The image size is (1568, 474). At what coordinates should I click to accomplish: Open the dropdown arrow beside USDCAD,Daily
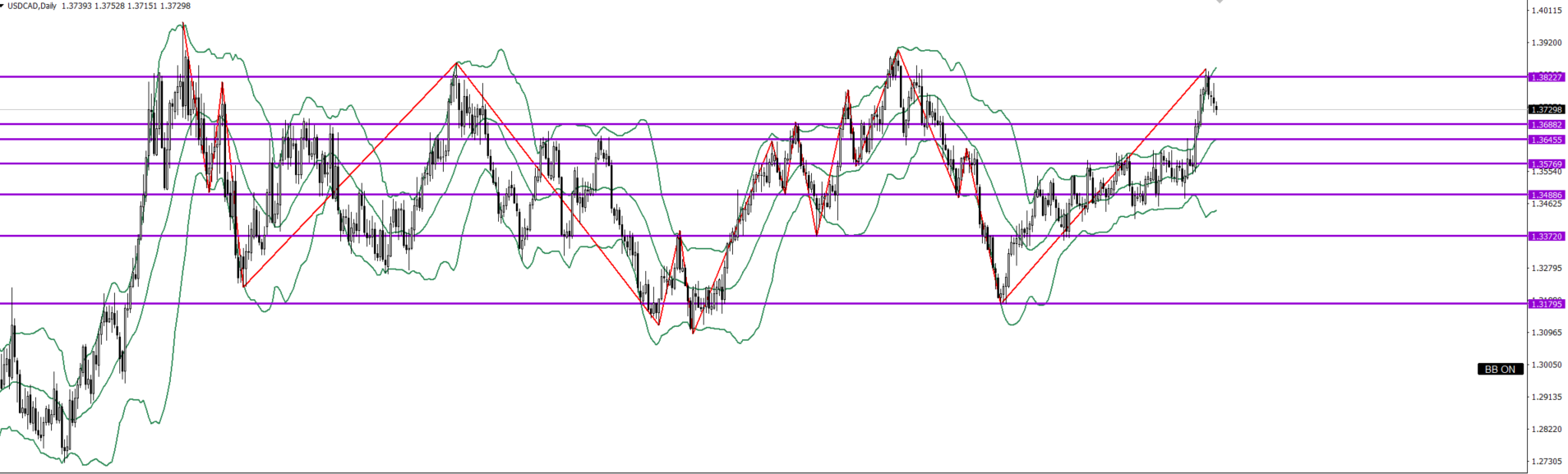pos(2,6)
